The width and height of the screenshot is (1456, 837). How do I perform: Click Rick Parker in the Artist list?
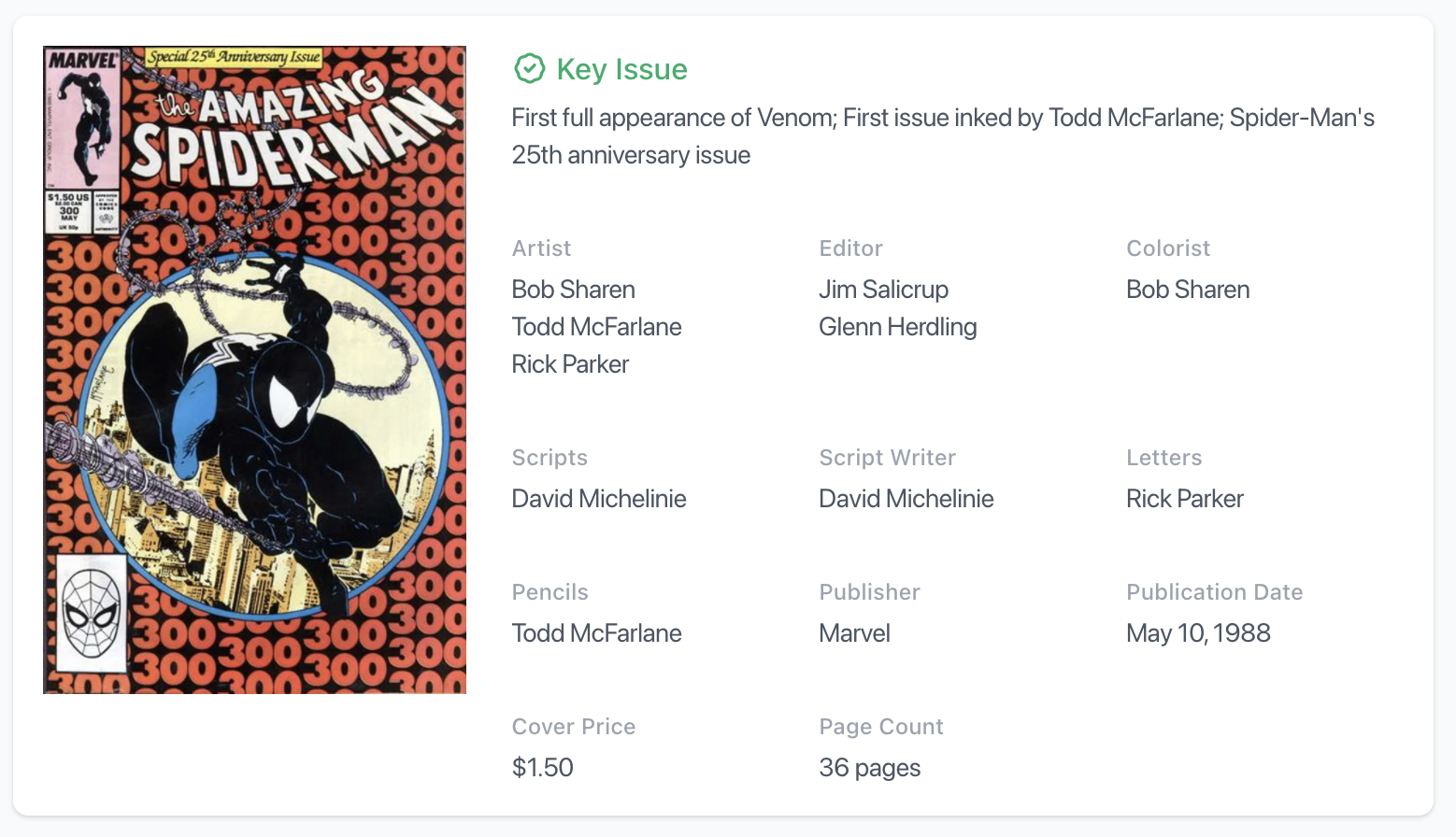(570, 364)
